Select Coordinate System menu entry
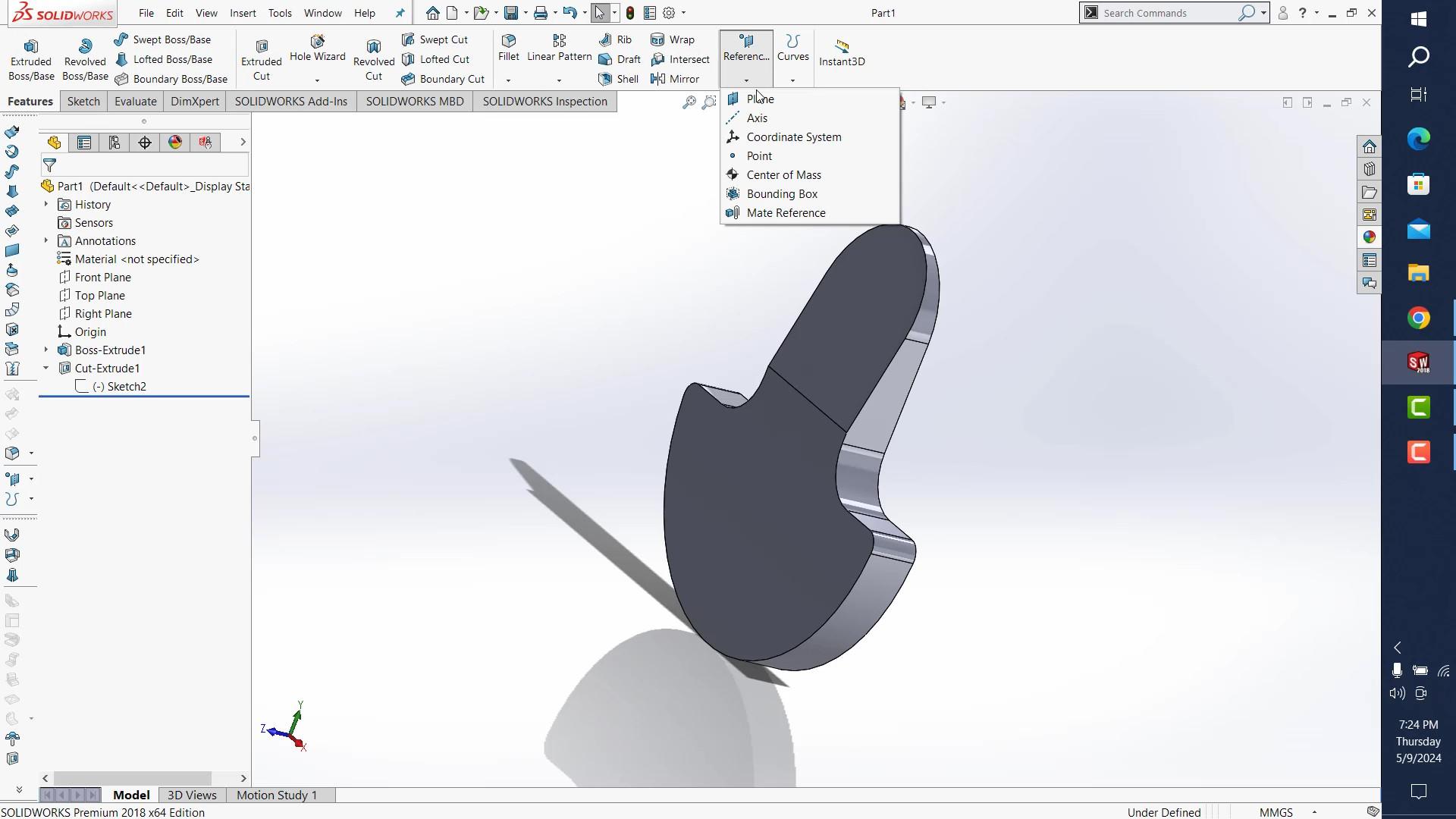 793,137
